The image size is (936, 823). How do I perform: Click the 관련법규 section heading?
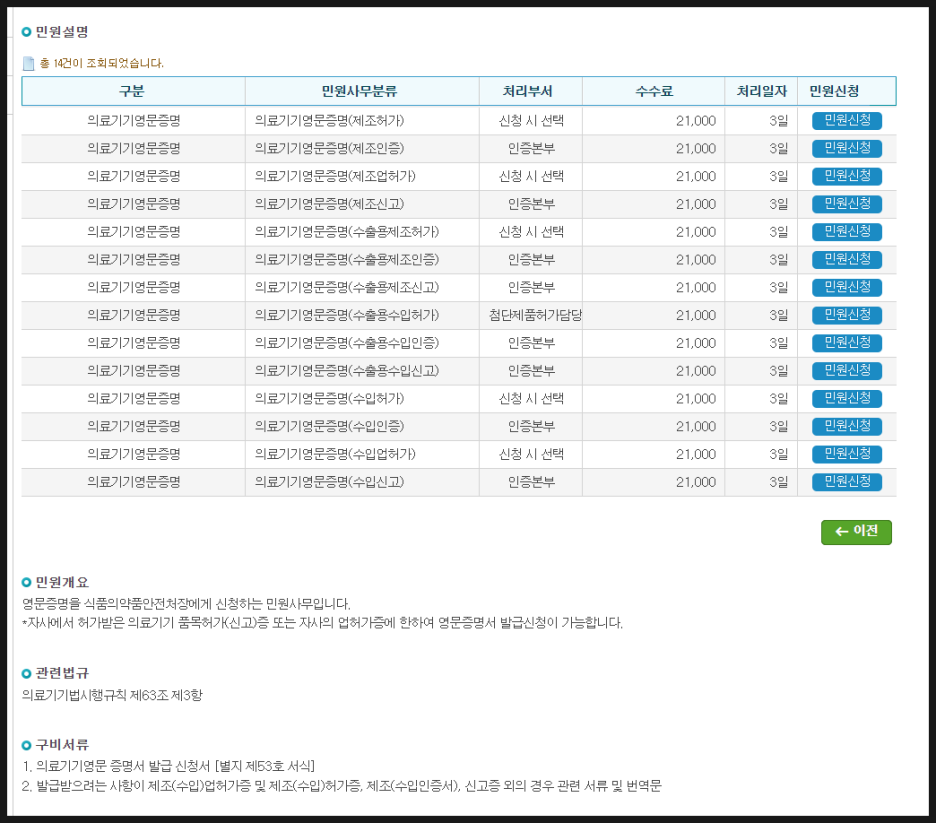point(61,673)
